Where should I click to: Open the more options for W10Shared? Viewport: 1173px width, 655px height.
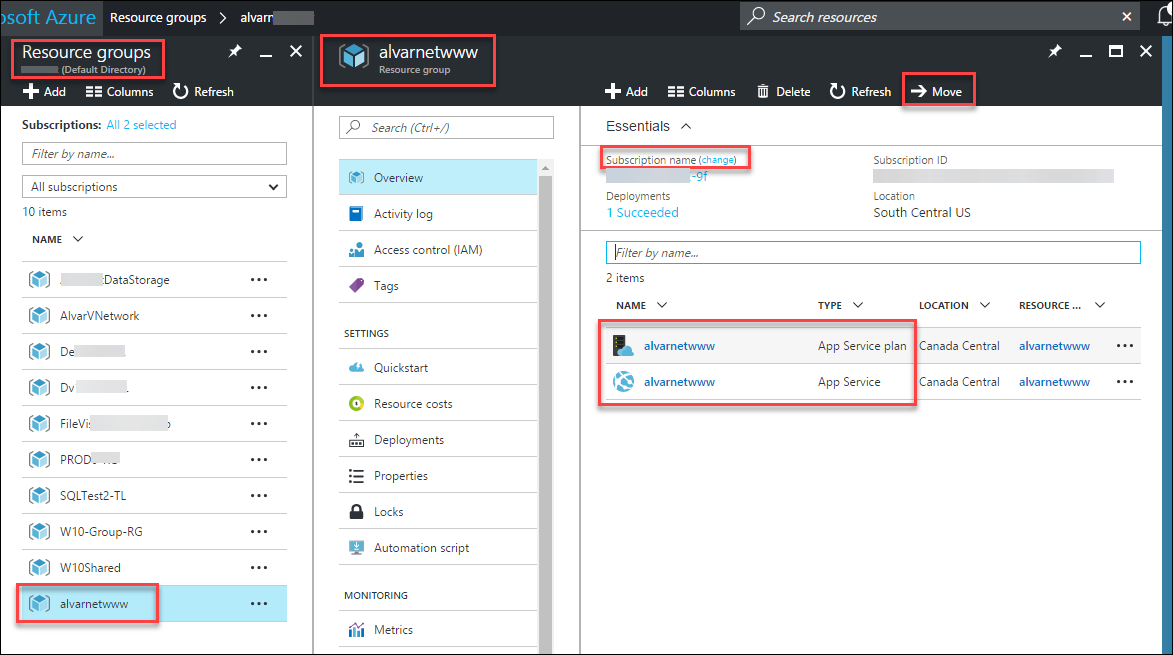[259, 568]
